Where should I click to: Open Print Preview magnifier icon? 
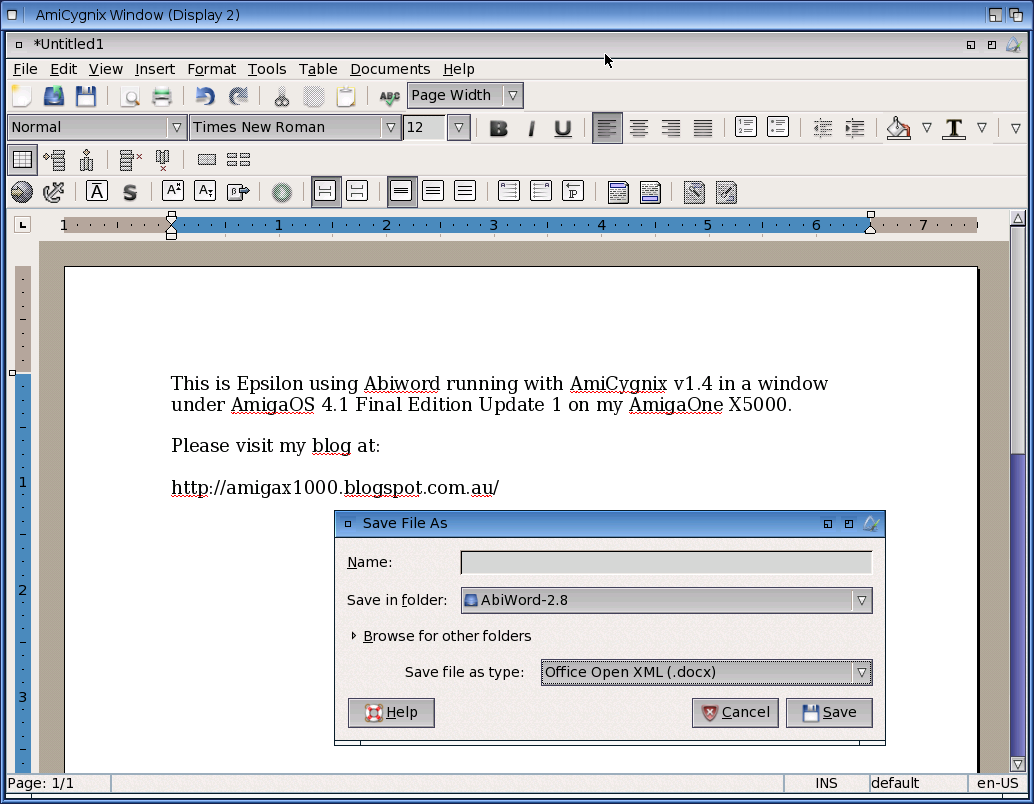131,97
